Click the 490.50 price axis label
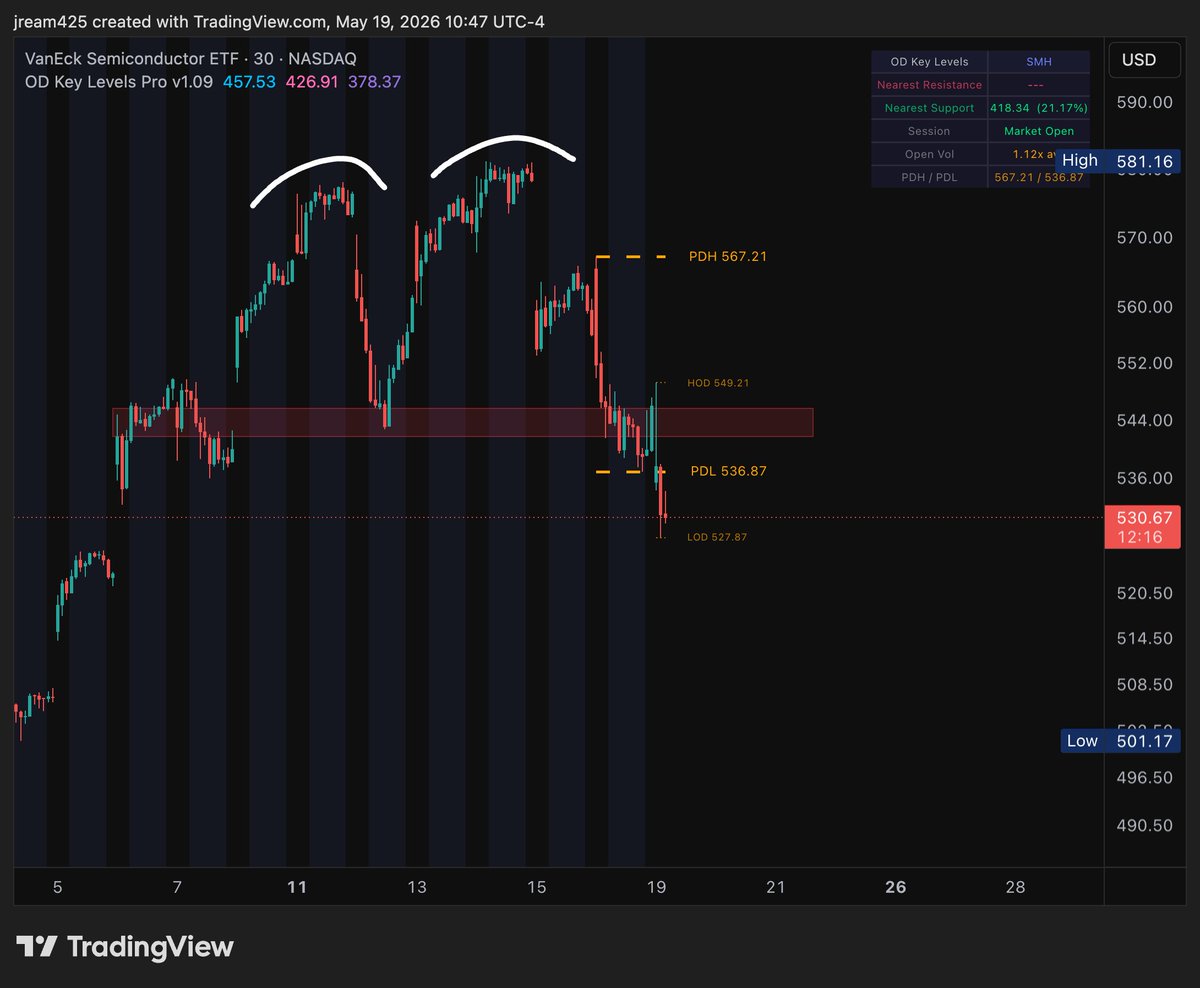 [1145, 826]
